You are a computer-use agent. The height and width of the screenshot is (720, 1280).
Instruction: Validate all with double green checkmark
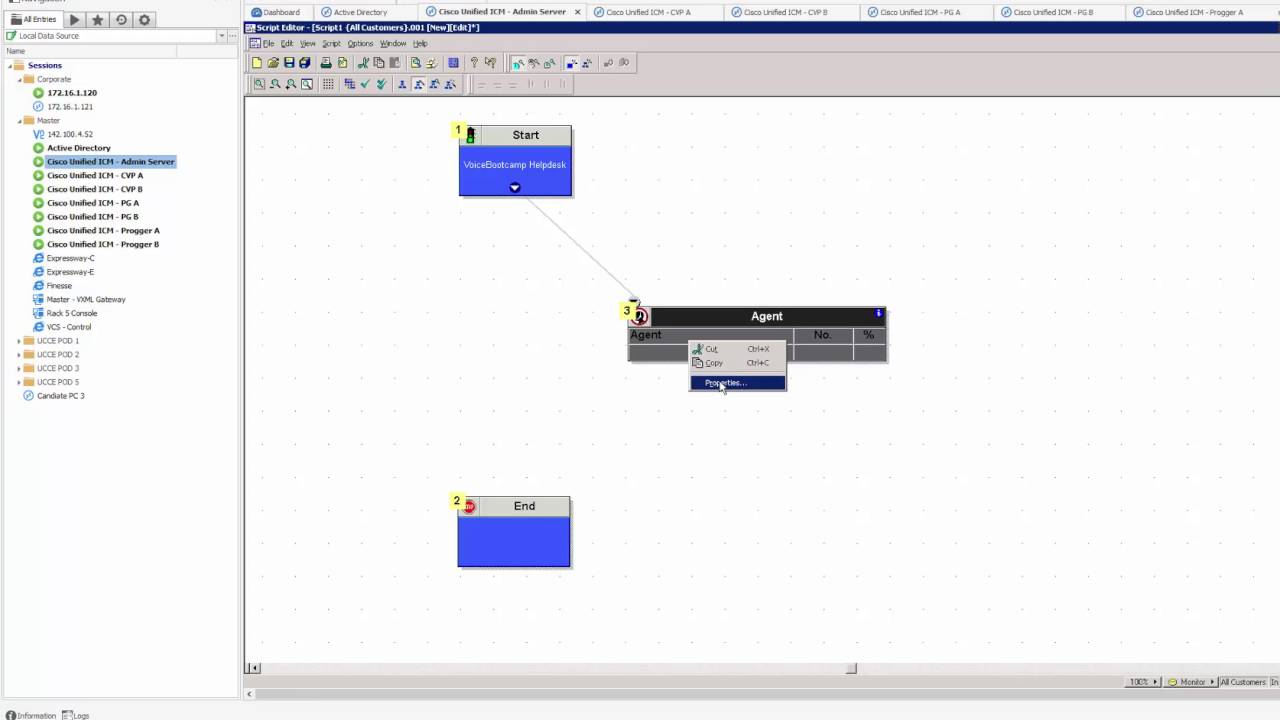[381, 84]
